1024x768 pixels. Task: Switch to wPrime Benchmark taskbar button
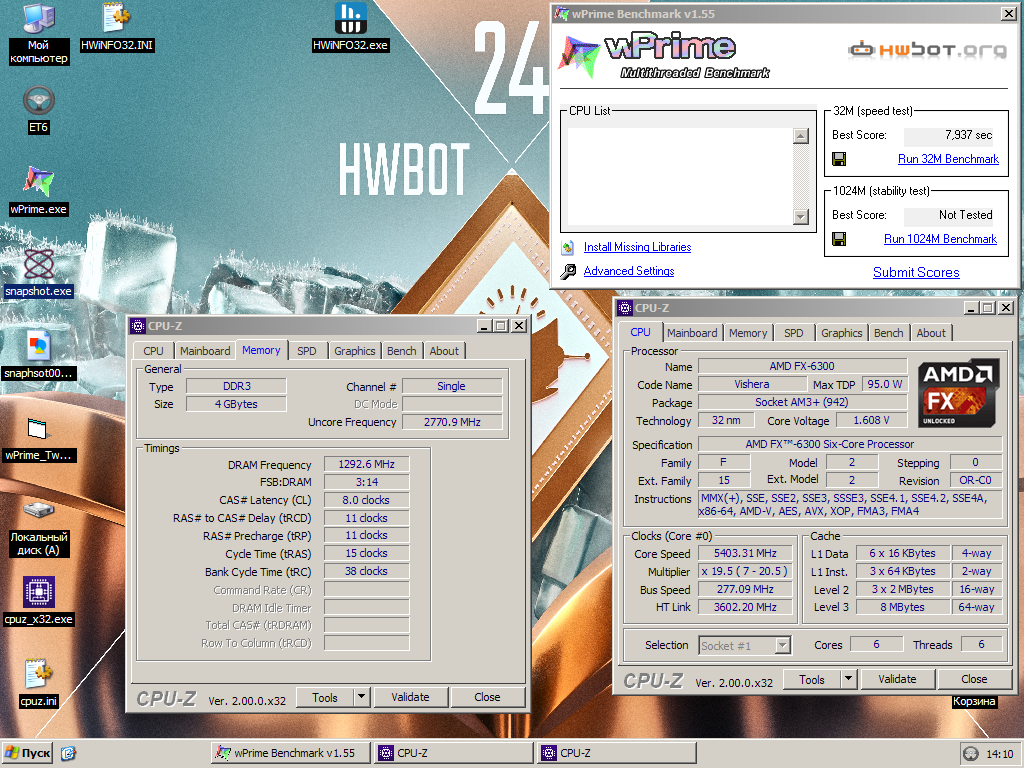pyautogui.click(x=291, y=753)
